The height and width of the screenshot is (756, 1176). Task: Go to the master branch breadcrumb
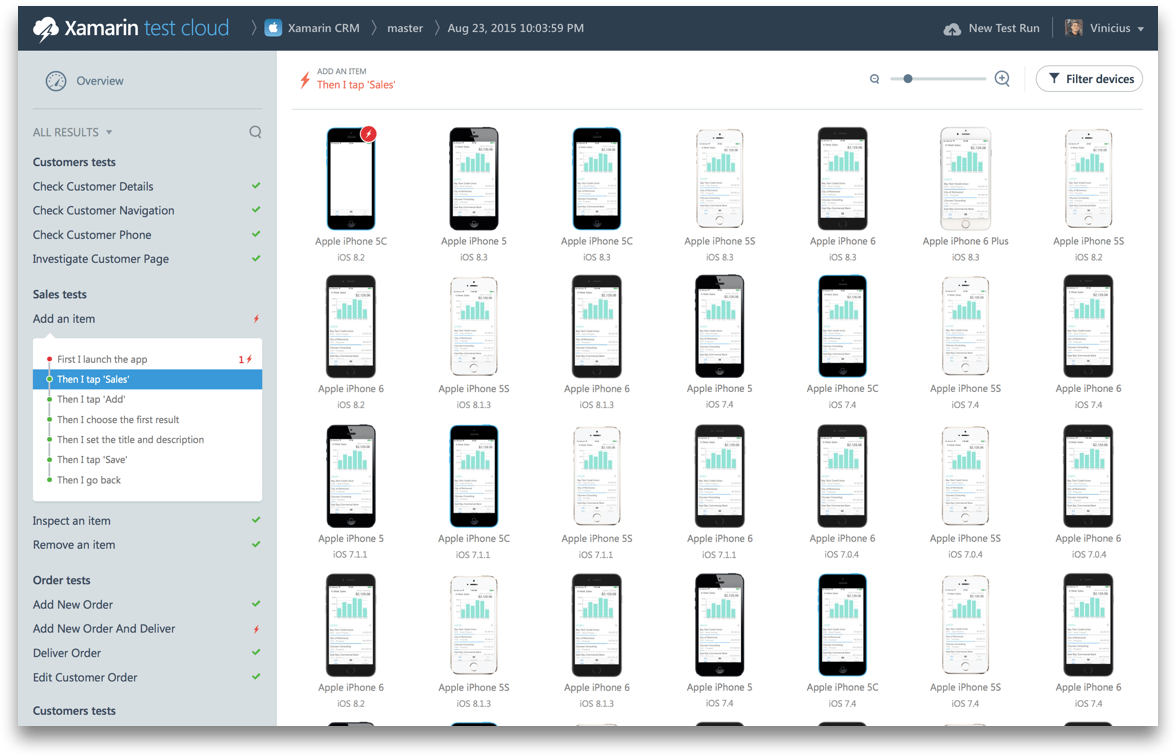(x=405, y=28)
